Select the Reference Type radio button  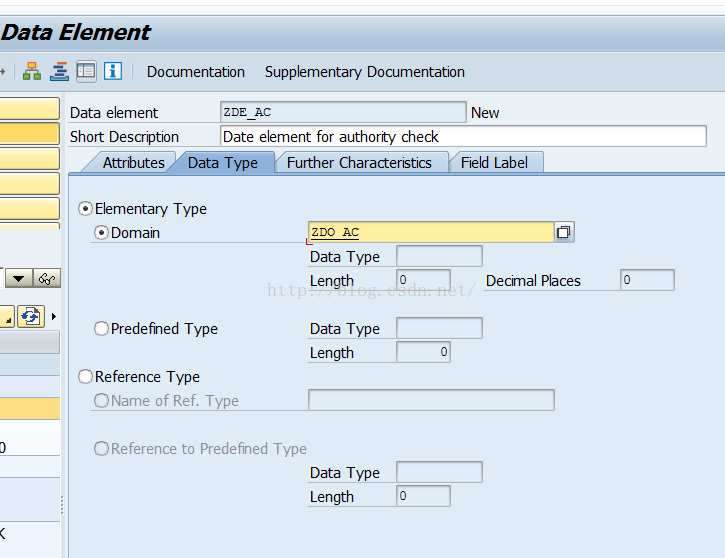(x=85, y=377)
